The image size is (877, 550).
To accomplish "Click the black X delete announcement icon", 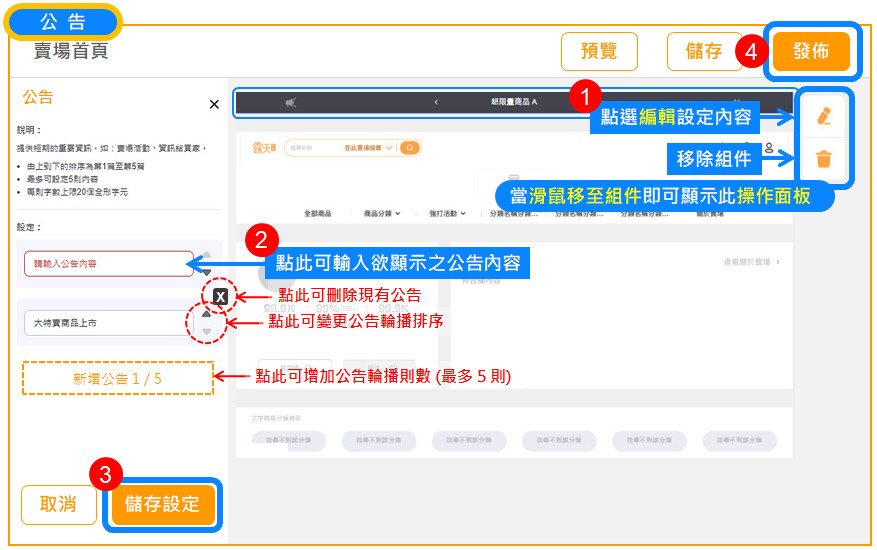I will (x=220, y=296).
